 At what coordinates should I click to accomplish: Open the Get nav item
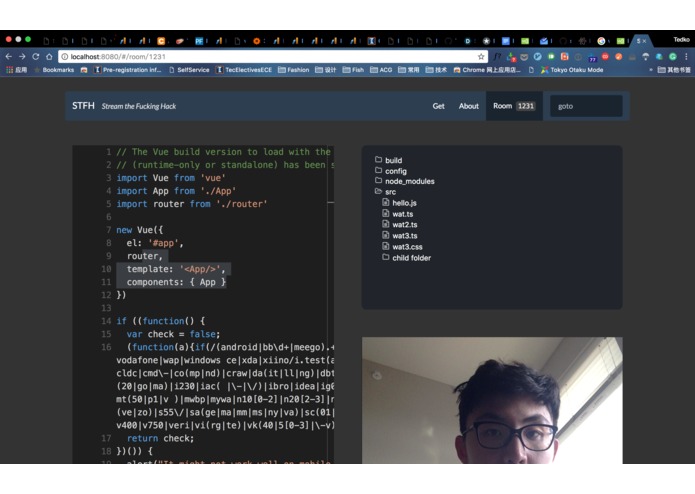(438, 106)
